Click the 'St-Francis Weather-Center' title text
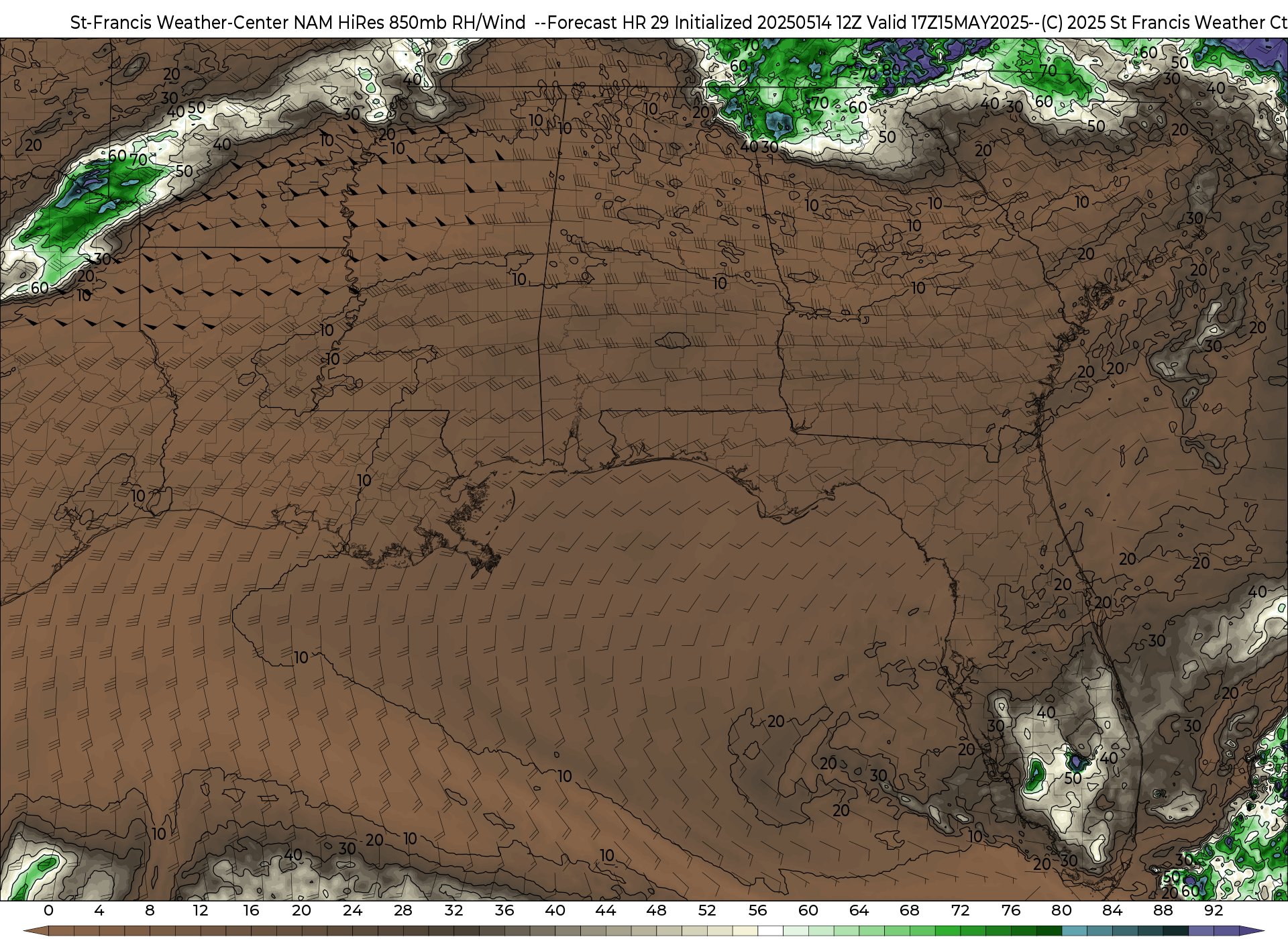The image size is (1288, 939). coord(180,22)
